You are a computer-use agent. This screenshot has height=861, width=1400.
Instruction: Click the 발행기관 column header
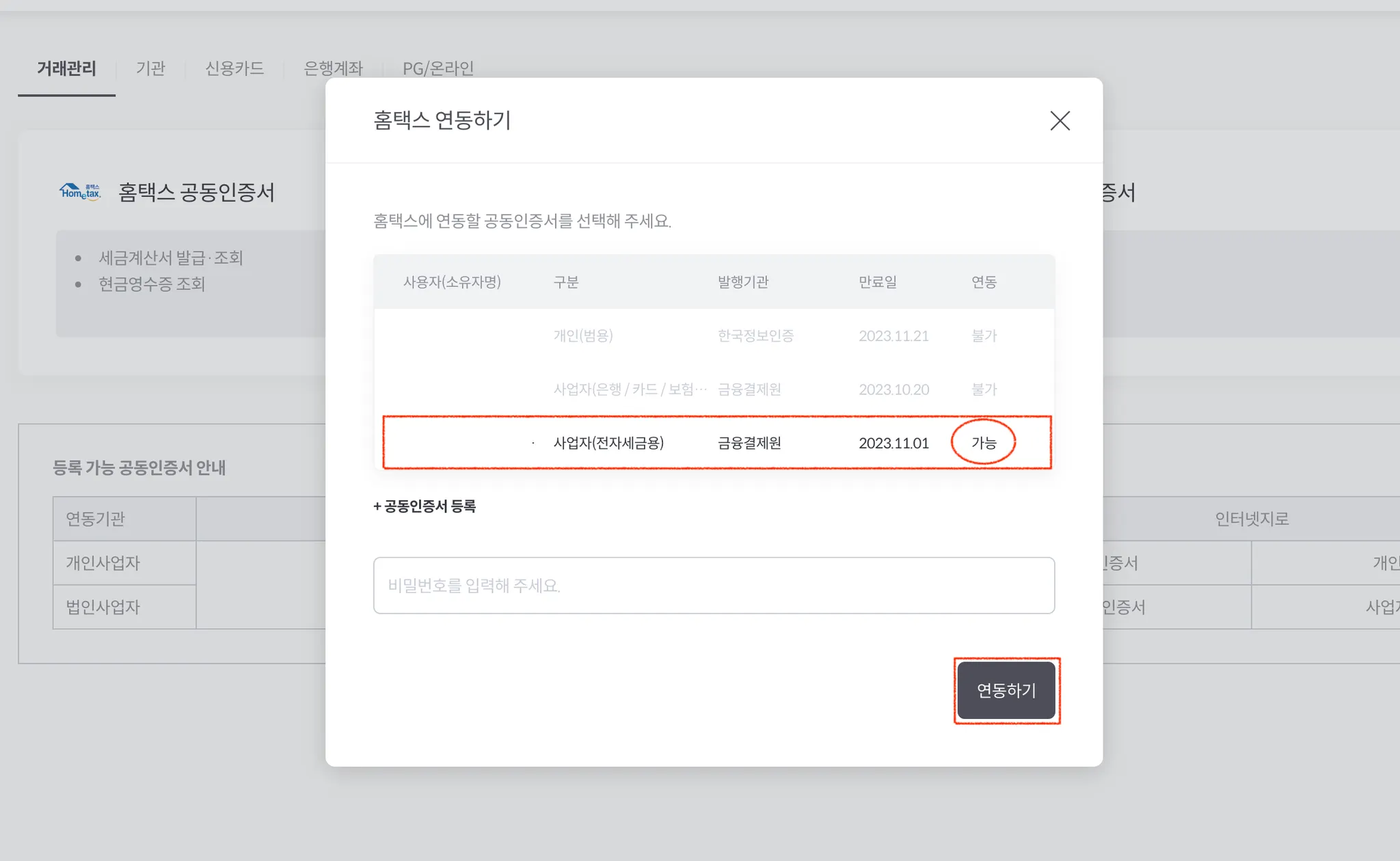pos(742,282)
